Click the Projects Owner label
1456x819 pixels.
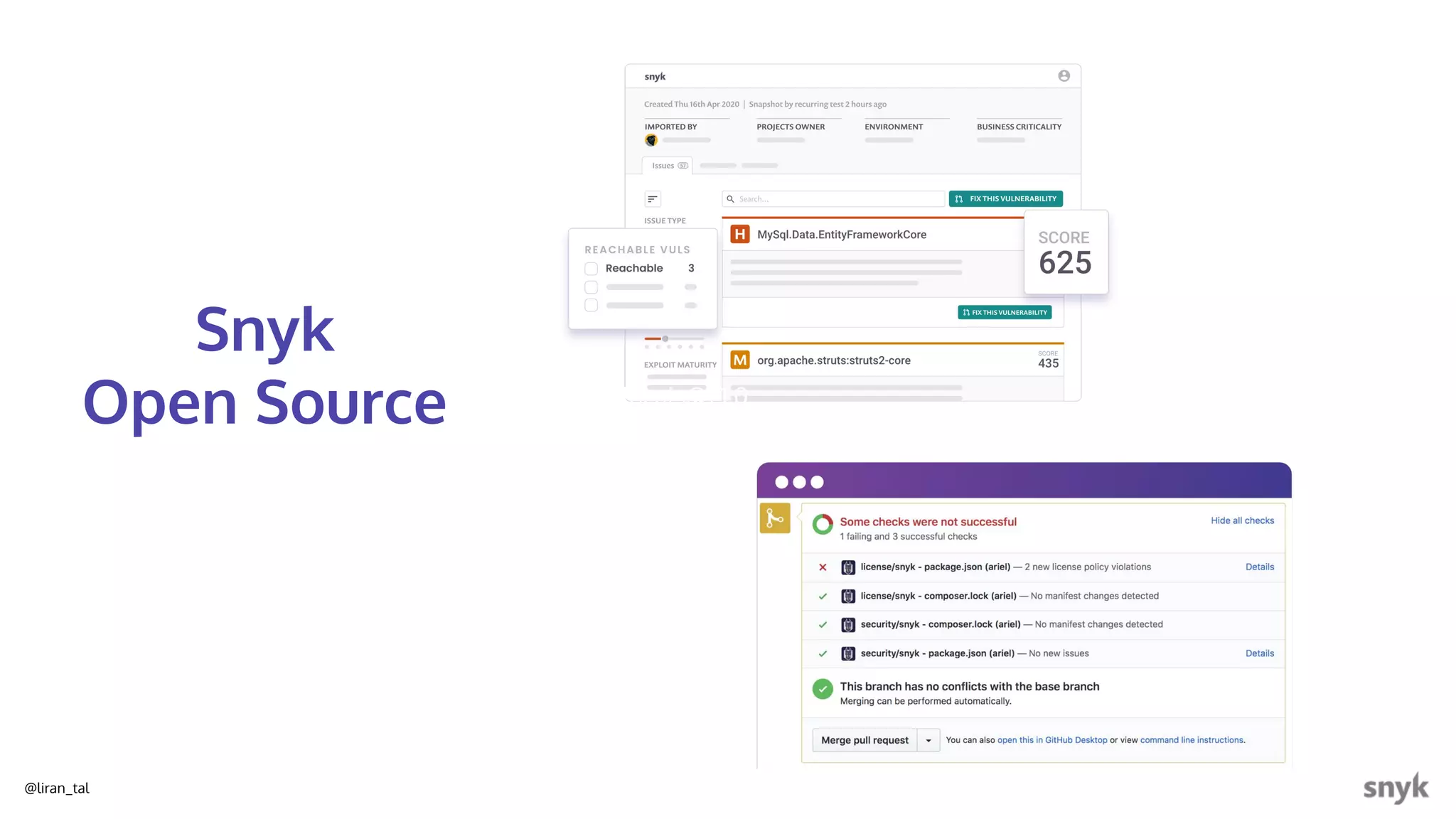pos(791,127)
